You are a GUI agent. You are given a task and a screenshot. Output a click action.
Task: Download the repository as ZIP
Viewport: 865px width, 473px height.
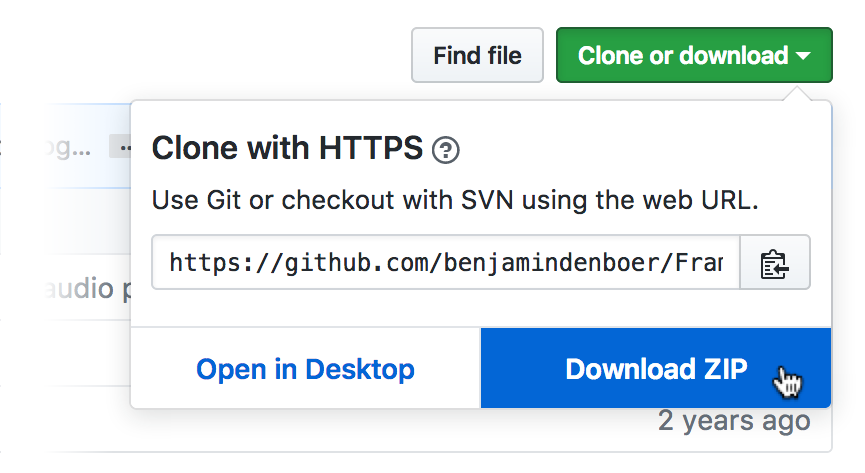pyautogui.click(x=656, y=368)
